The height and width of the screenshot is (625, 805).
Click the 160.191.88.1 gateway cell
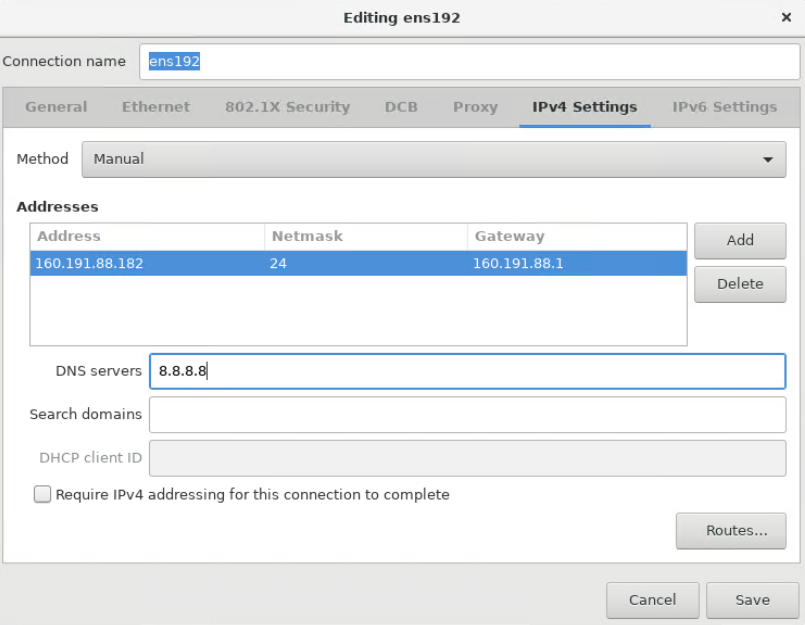(518, 263)
